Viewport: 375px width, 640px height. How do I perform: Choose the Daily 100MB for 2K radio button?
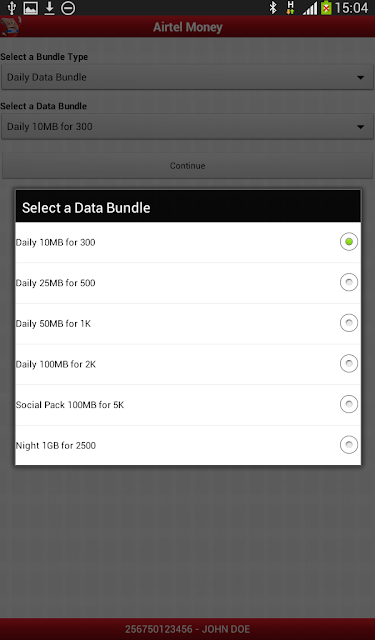349,363
